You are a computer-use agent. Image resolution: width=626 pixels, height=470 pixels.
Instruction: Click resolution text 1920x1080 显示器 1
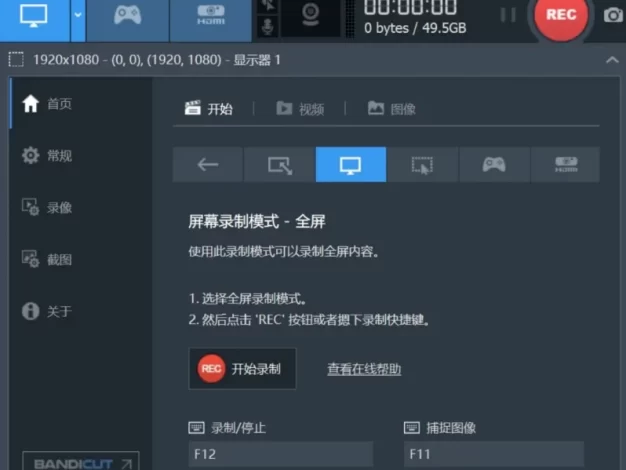(x=157, y=60)
